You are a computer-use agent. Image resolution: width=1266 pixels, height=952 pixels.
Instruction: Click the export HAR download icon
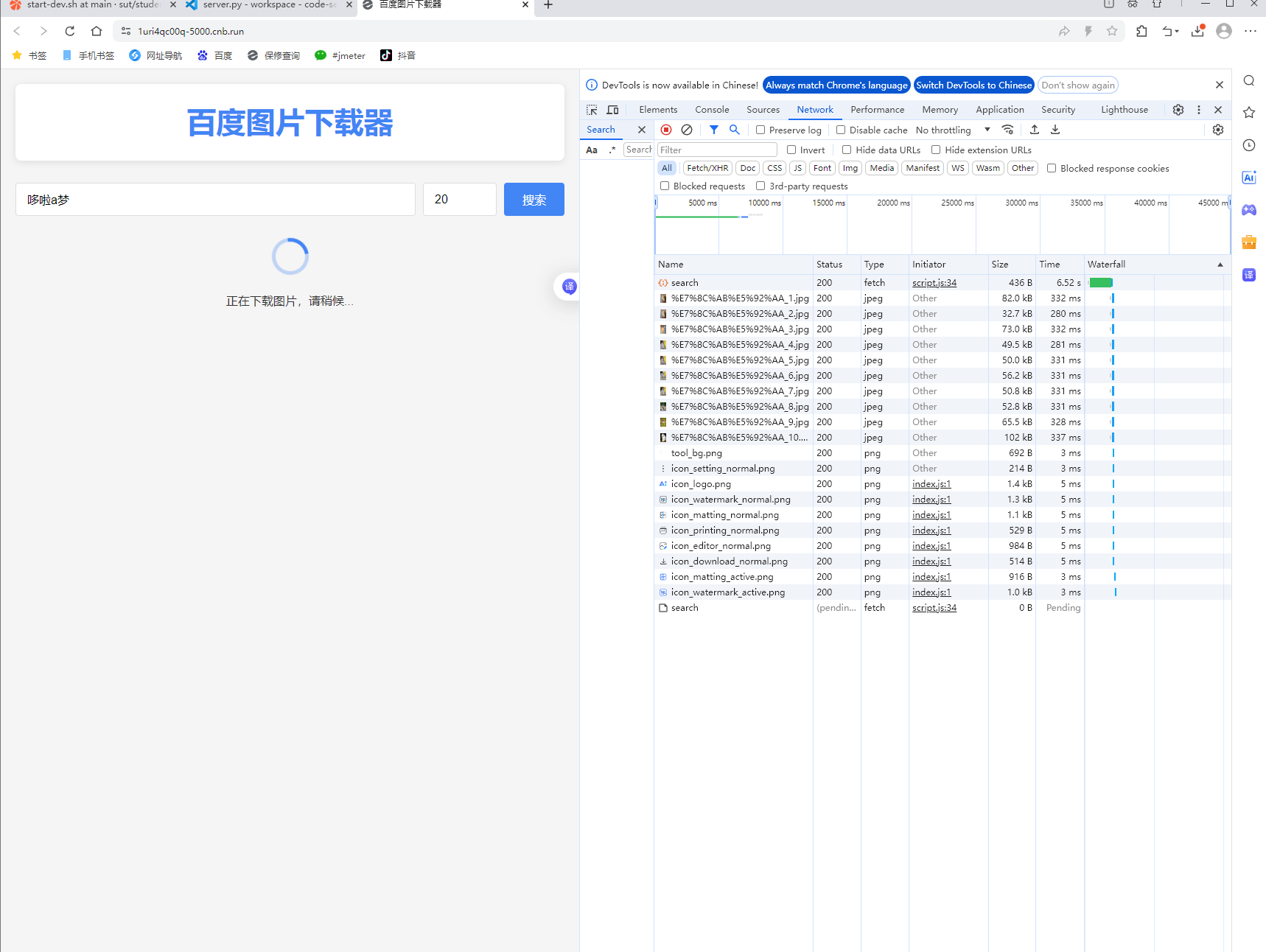pyautogui.click(x=1055, y=130)
